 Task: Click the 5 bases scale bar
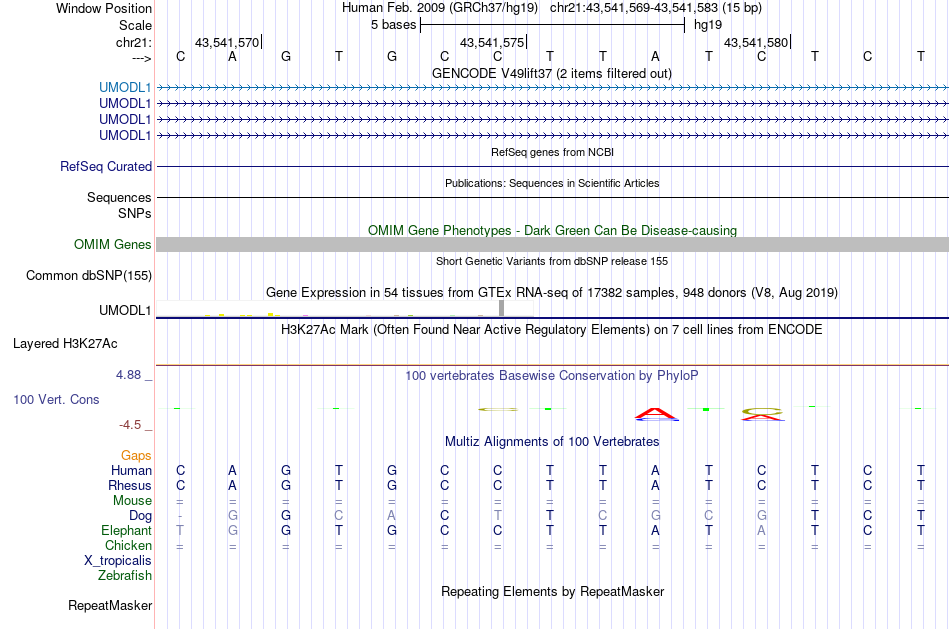coord(552,25)
